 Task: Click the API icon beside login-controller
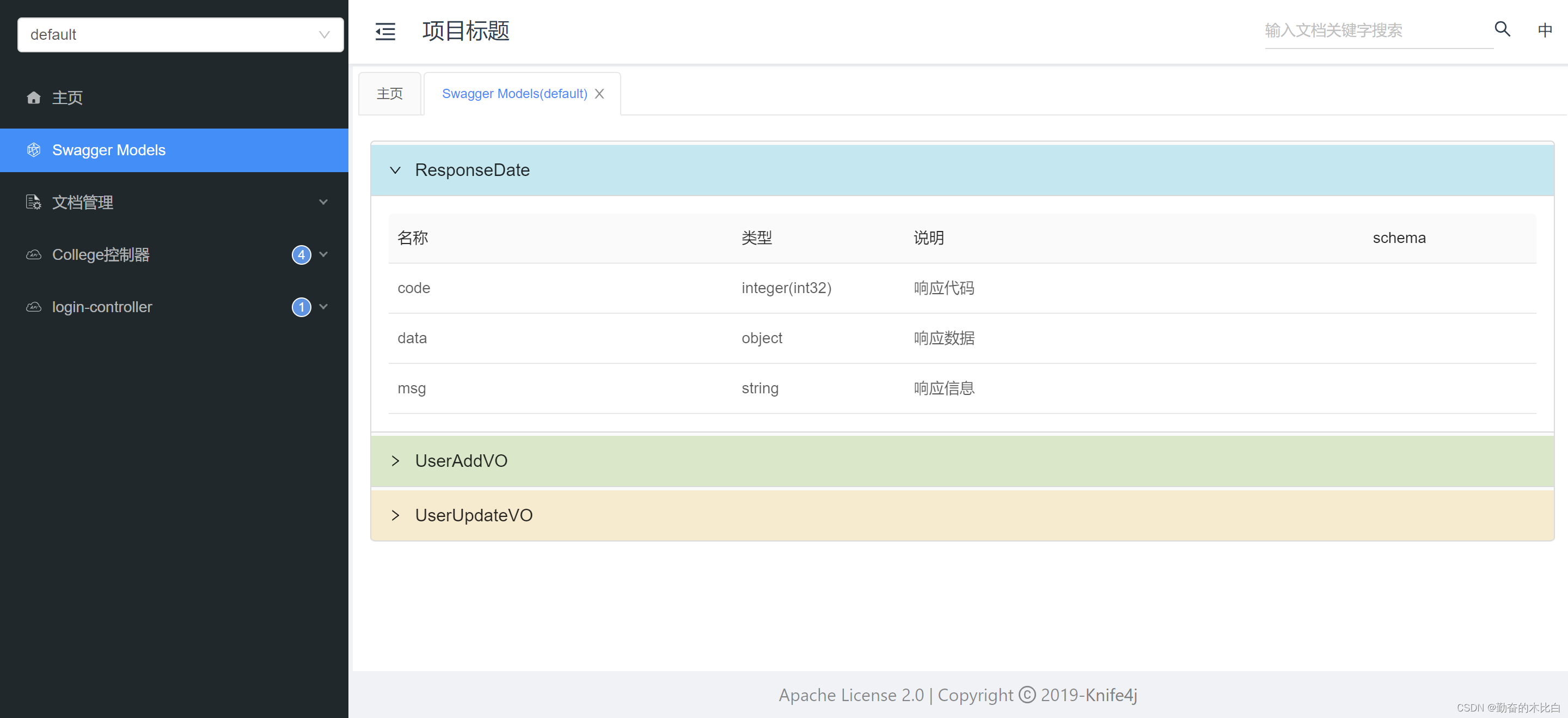(x=33, y=307)
